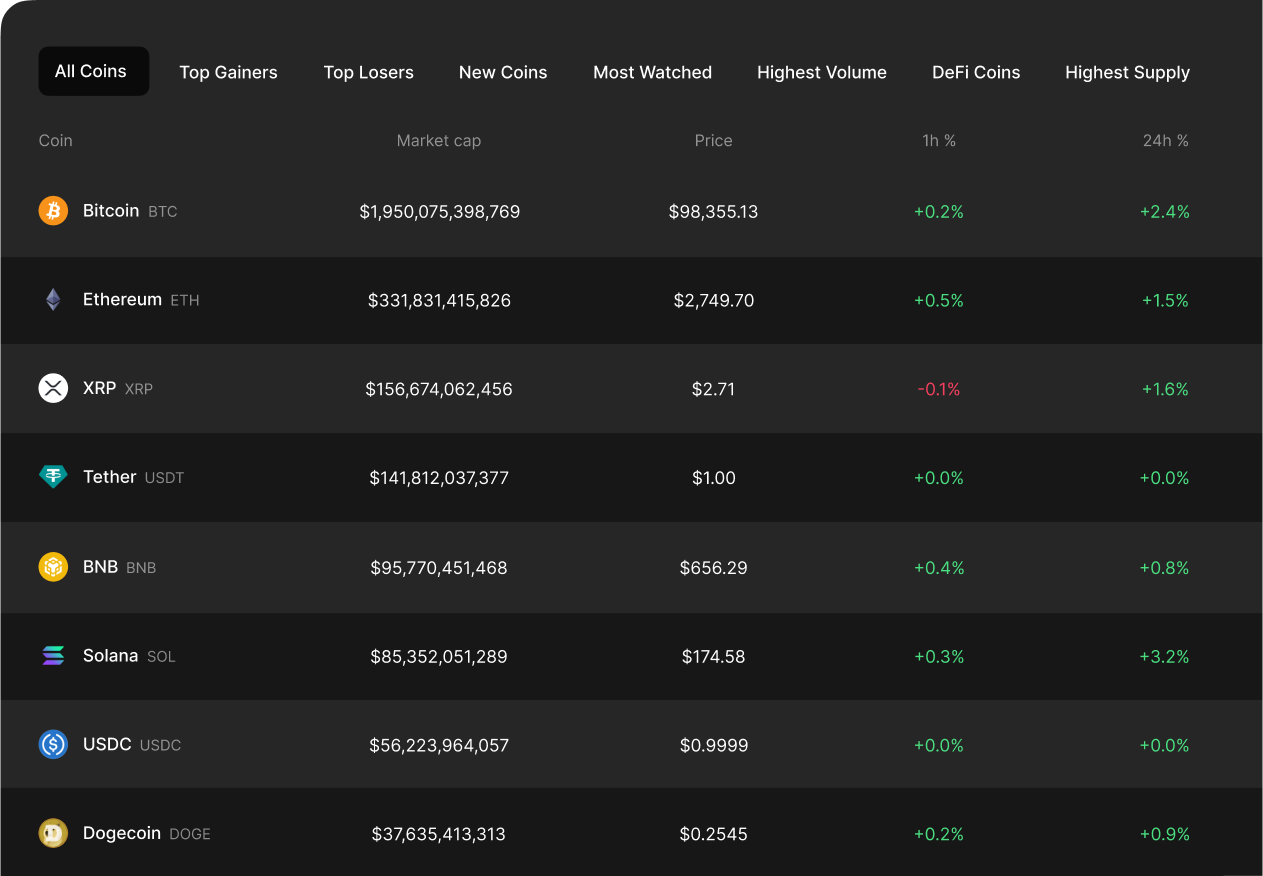
Task: Open the XRP coin name link
Action: point(100,388)
